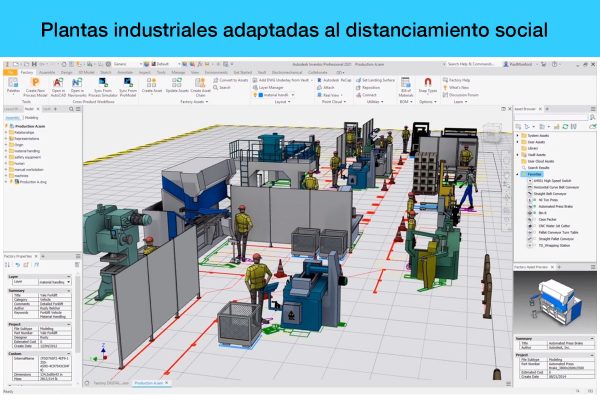Select the safety equipment folder in model tree
The image size is (600, 400).
[27, 157]
